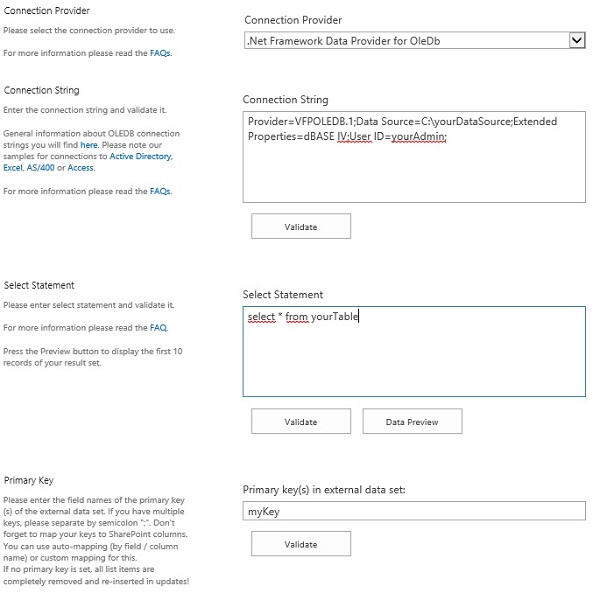This screenshot has height=593, width=600.
Task: Validate the select statement
Action: [301, 422]
